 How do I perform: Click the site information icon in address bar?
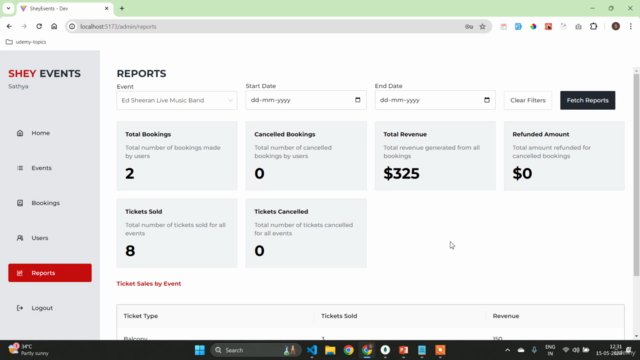pyautogui.click(x=72, y=27)
